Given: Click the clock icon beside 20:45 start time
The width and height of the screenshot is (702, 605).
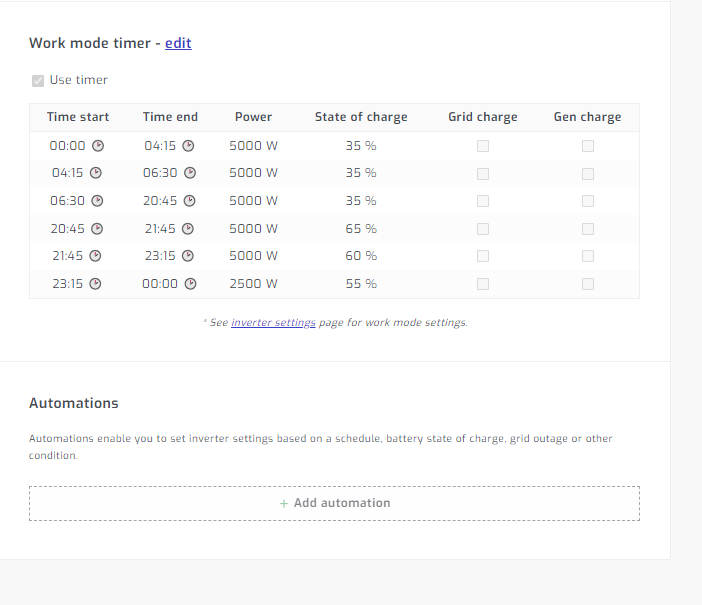Looking at the screenshot, I should click(x=97, y=229).
